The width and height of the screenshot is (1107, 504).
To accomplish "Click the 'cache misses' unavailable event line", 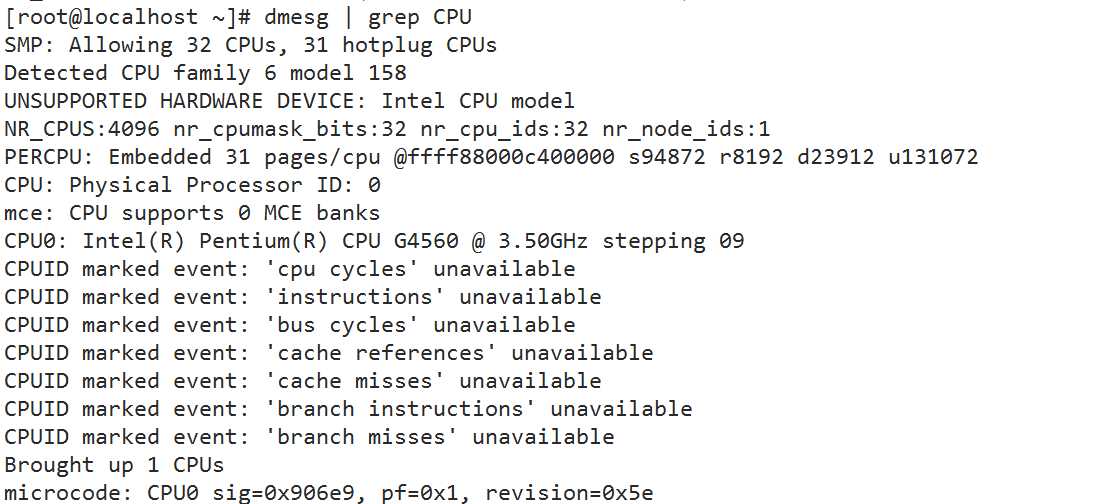I will (x=303, y=381).
